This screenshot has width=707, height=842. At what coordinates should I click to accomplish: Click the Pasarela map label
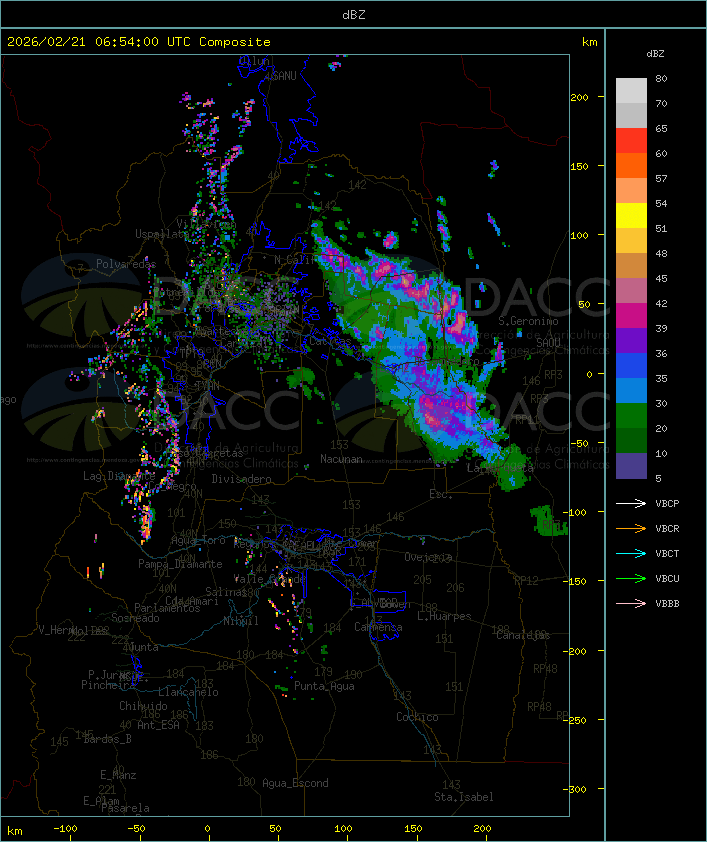coord(125,808)
